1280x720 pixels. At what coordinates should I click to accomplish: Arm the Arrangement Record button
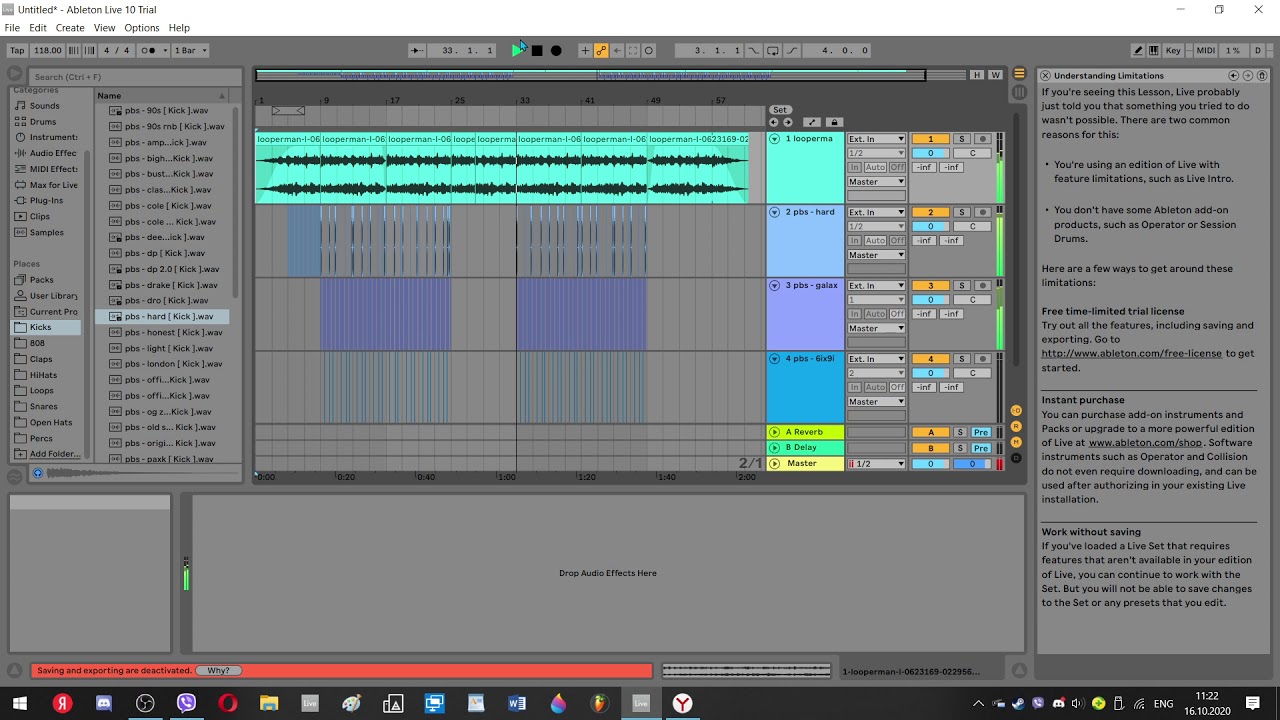coord(556,50)
